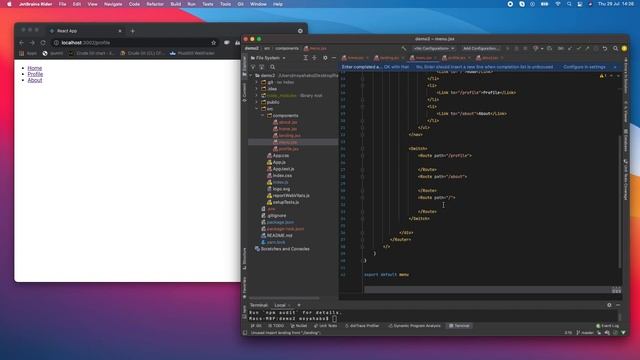Click 'Configure in settings' link
The height and width of the screenshot is (360, 640).
[584, 67]
